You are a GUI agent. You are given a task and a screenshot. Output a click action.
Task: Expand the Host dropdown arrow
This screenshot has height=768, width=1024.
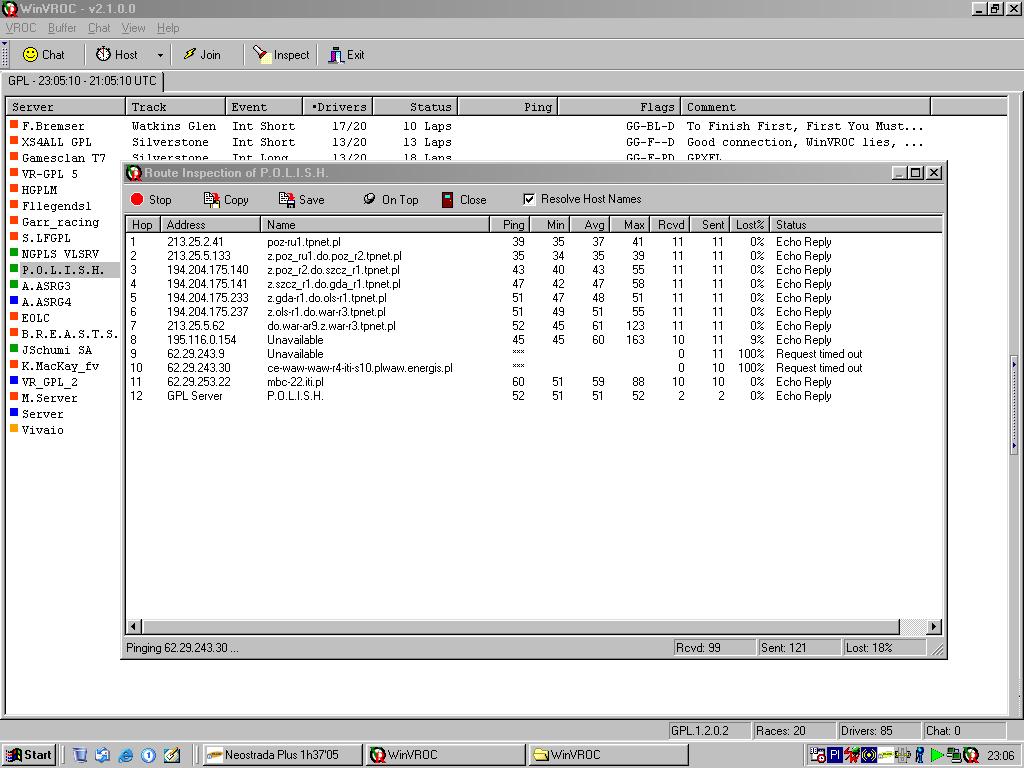160,56
